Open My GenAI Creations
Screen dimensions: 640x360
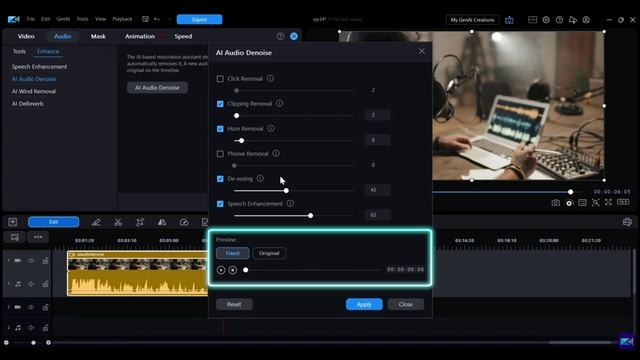coord(472,20)
